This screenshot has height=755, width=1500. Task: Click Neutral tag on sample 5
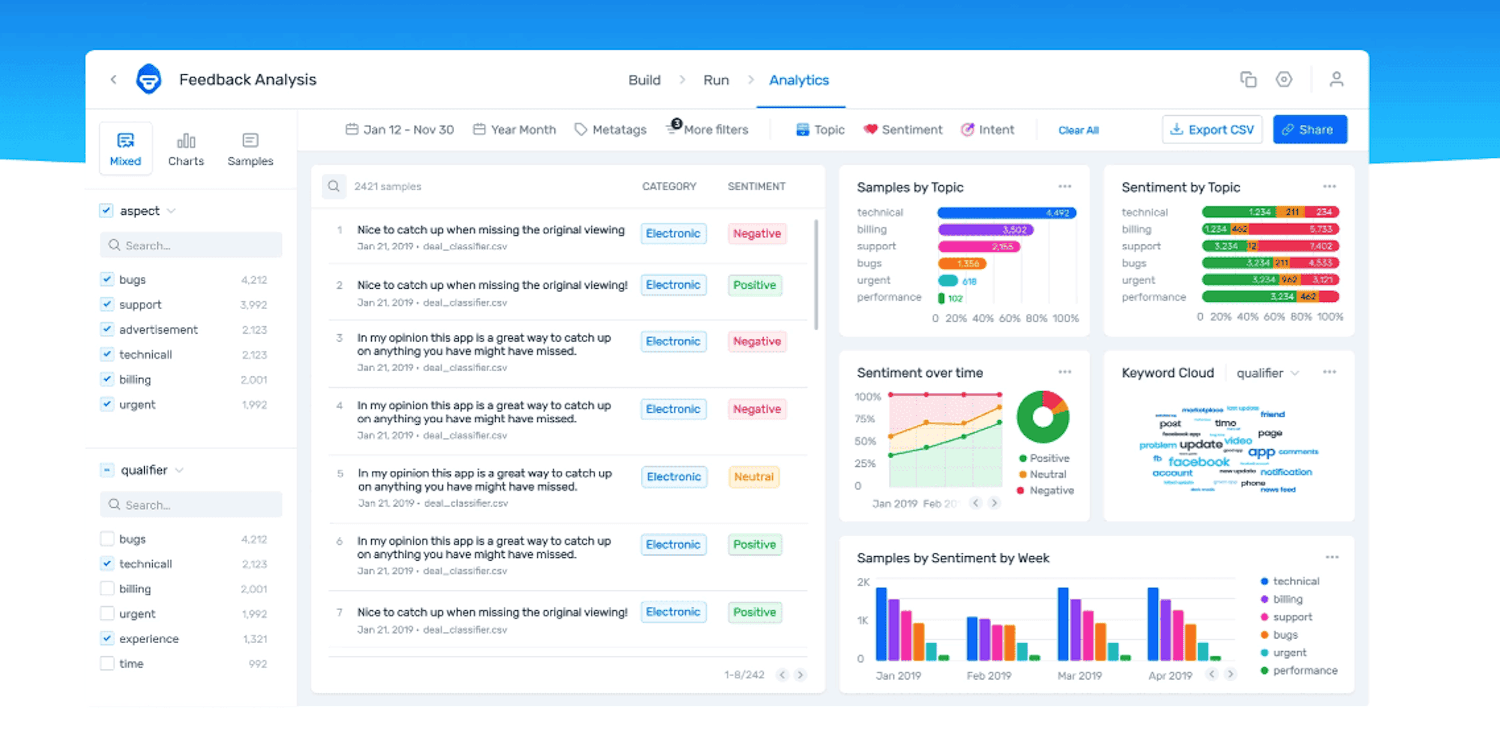point(754,477)
